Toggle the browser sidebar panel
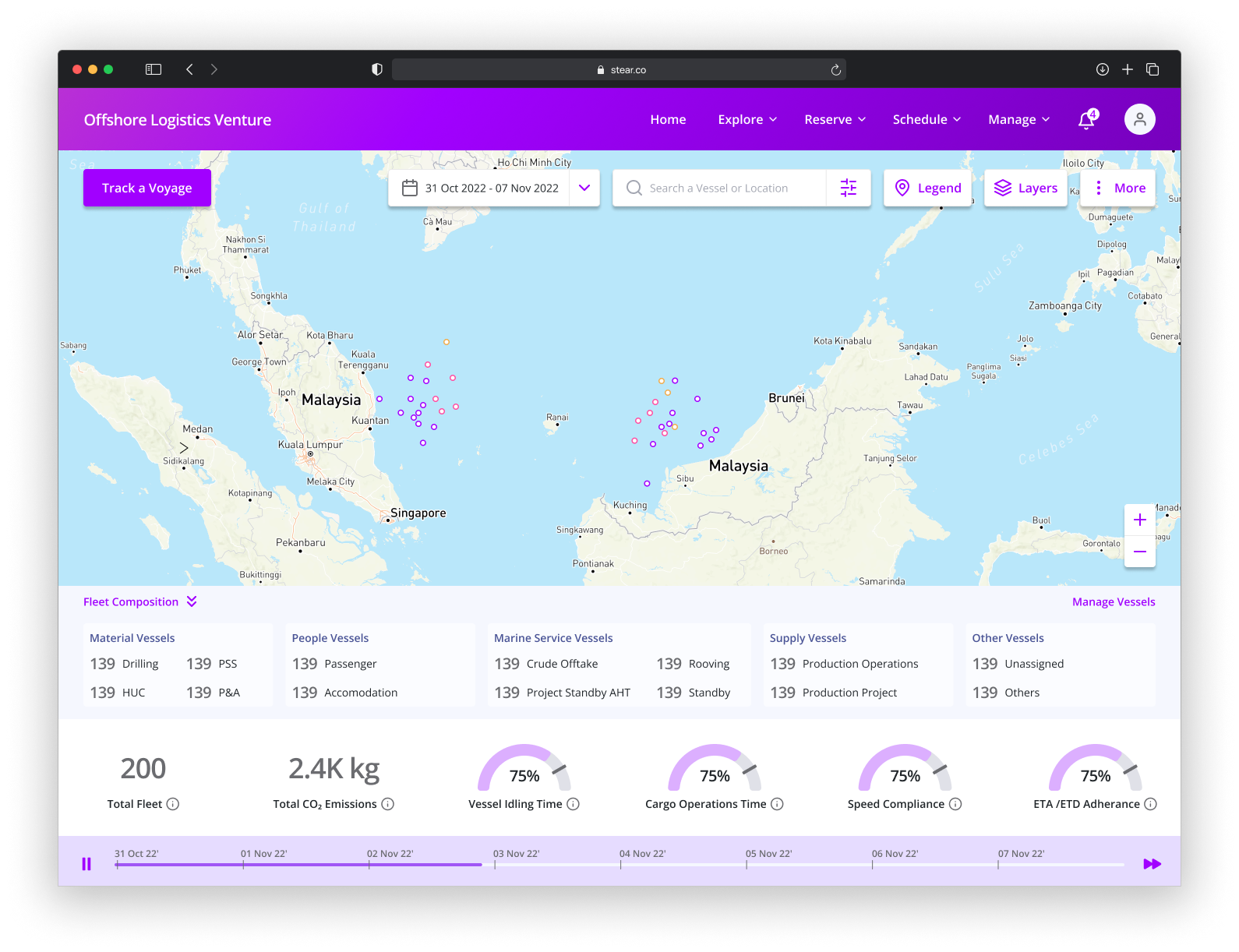 (154, 69)
